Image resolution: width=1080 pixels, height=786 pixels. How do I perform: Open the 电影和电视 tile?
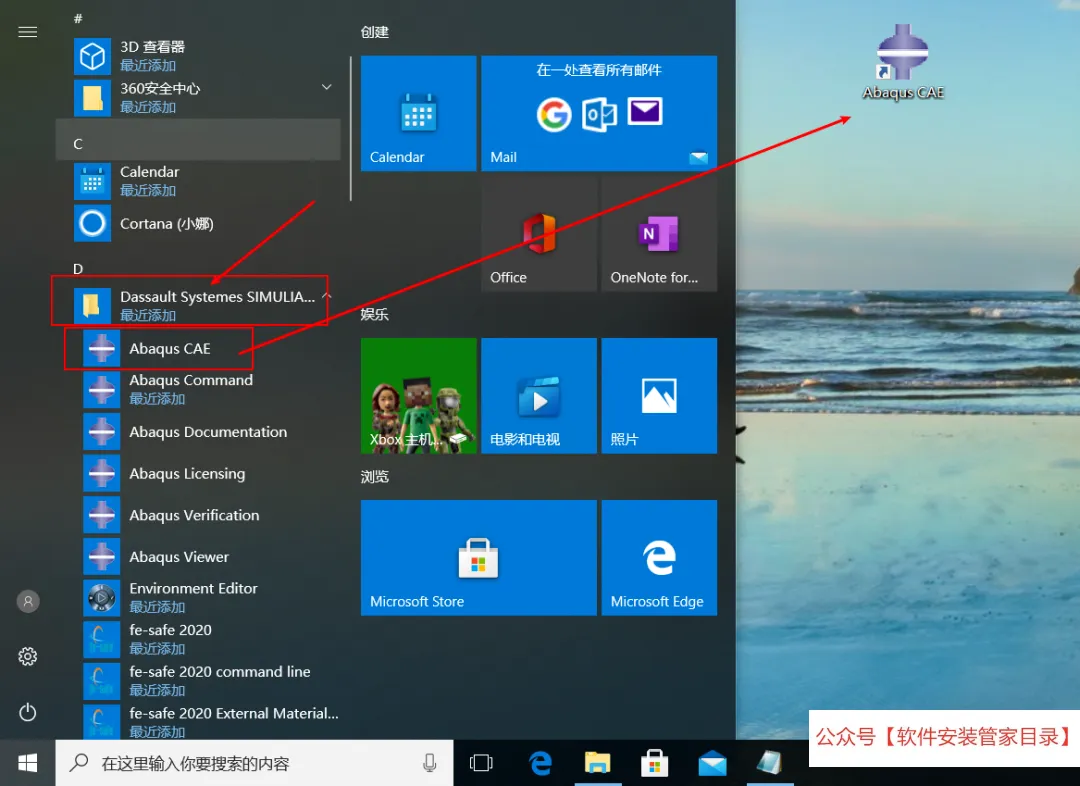(x=539, y=395)
